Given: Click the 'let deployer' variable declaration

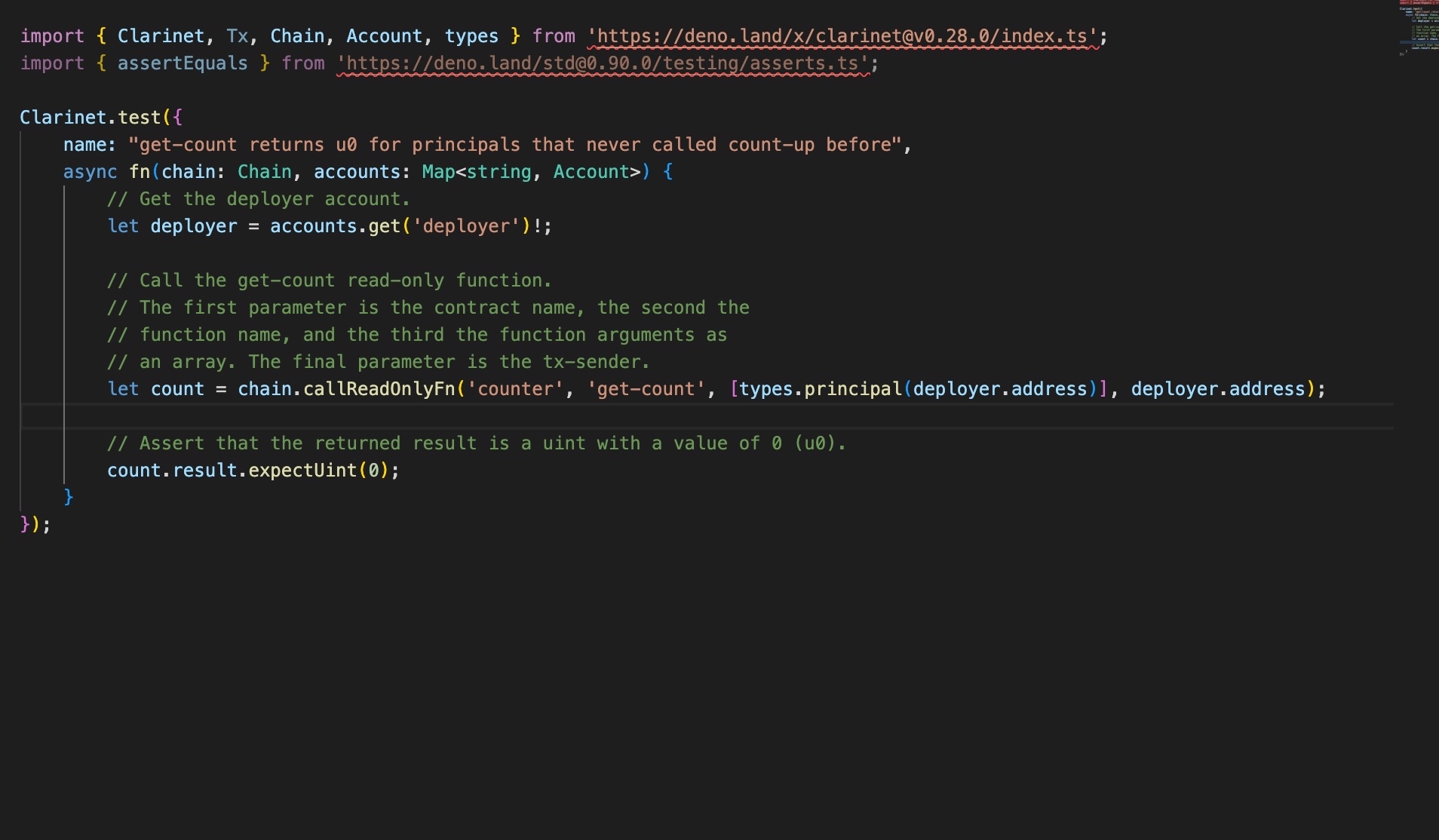Looking at the screenshot, I should pyautogui.click(x=172, y=226).
